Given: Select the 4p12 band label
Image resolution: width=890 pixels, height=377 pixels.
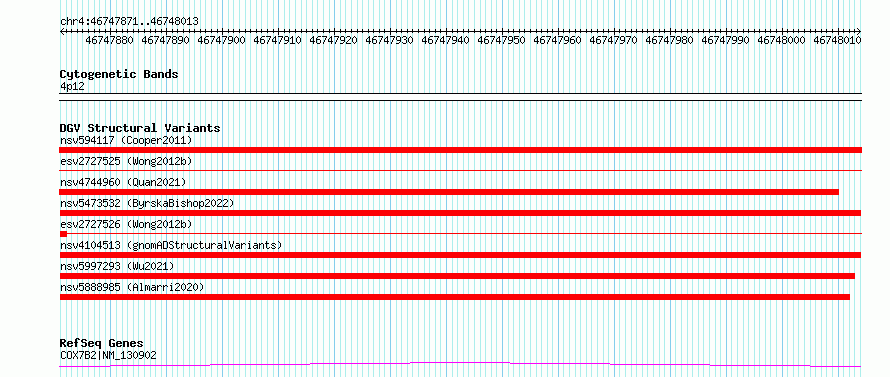Looking at the screenshot, I should 72,87.
